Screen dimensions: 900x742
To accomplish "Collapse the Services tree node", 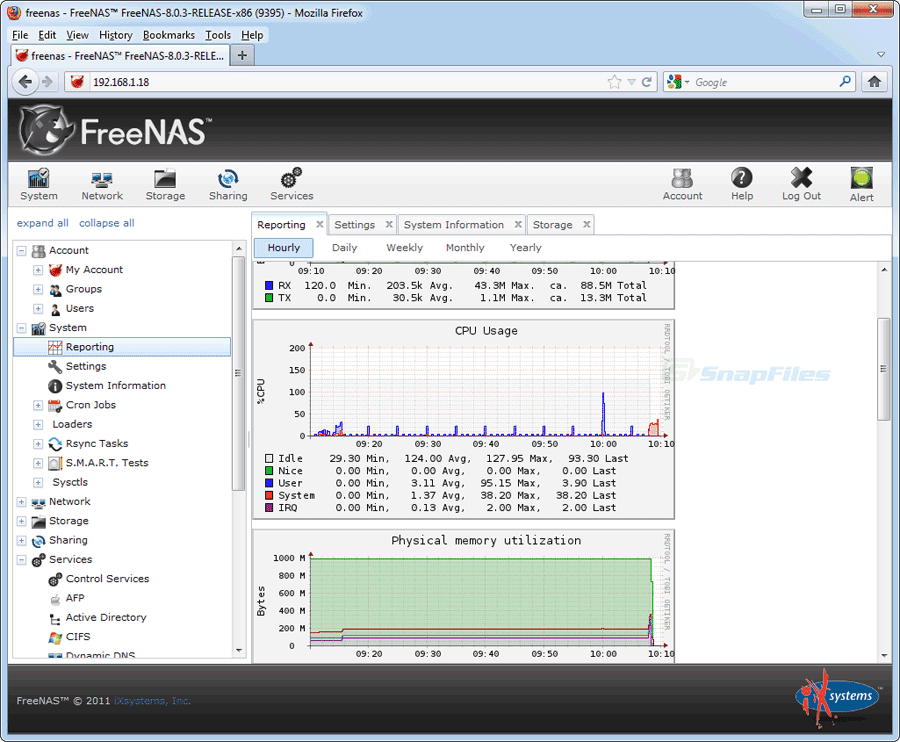I will click(21, 560).
